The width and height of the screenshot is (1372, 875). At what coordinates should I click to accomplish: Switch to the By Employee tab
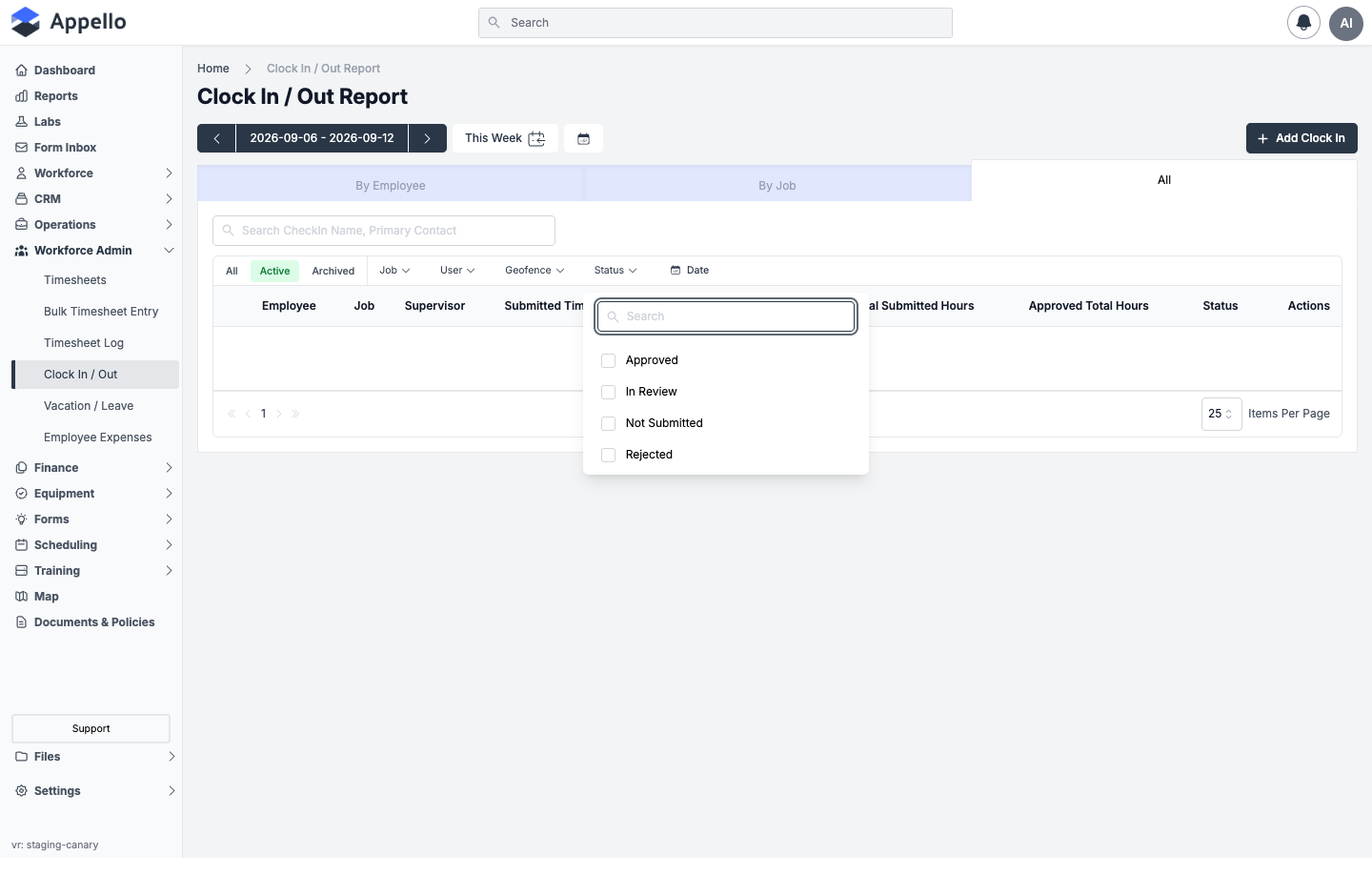pyautogui.click(x=391, y=185)
